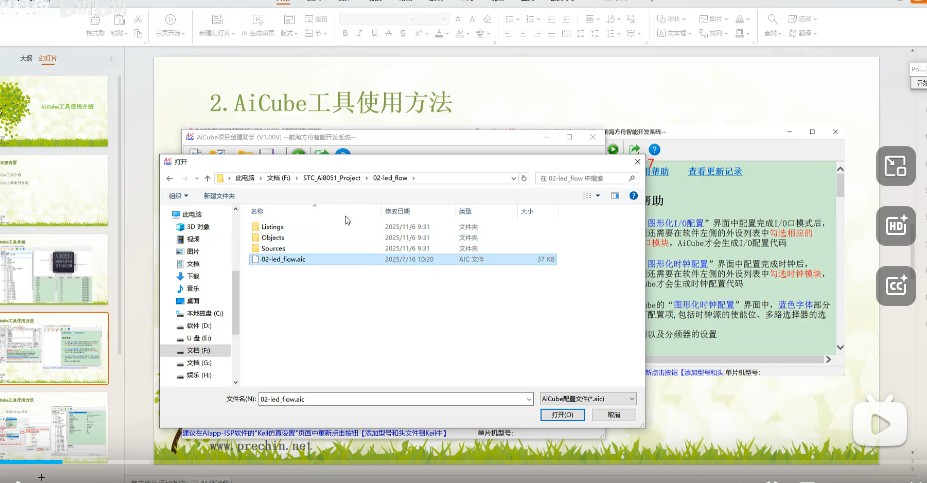This screenshot has height=483, width=927.
Task: Click 此电脑 in the address bar path
Action: (245, 178)
